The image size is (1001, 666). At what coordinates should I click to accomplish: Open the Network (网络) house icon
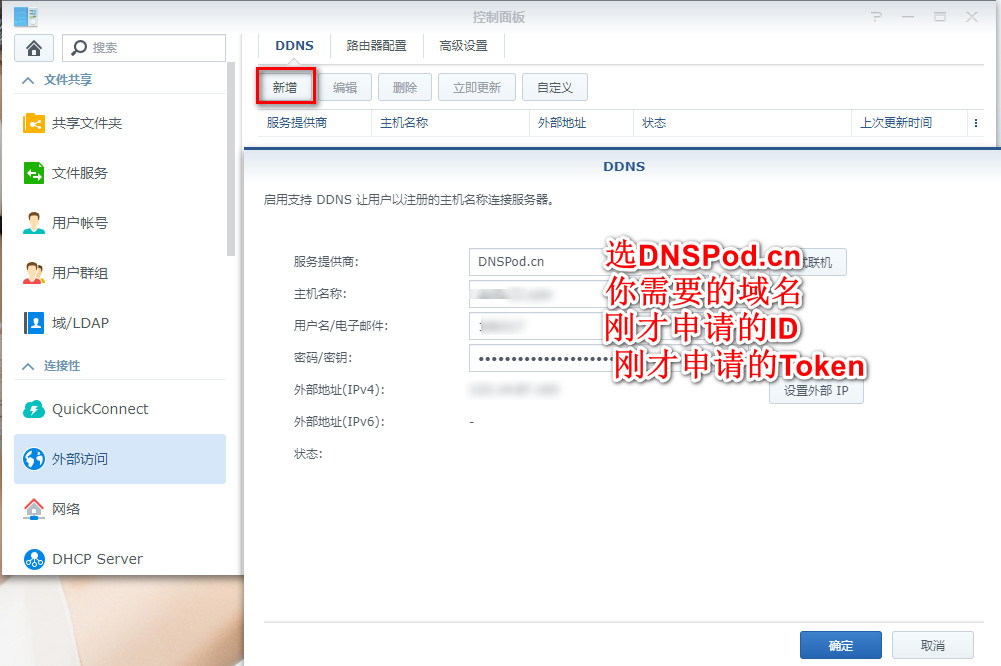point(34,508)
